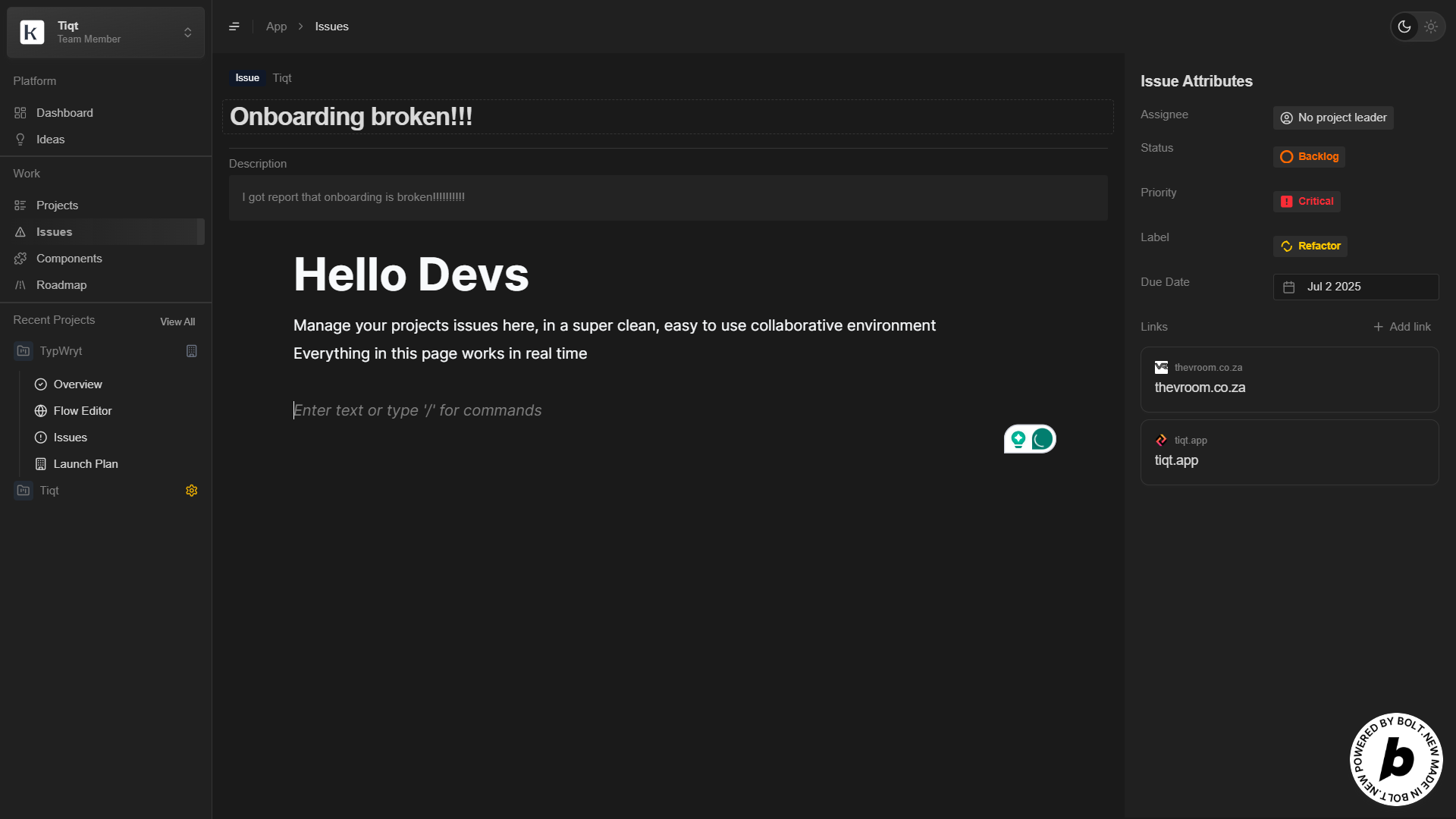Viewport: 1456px width, 819px height.
Task: Switch to light mode sun icon
Action: click(x=1431, y=27)
